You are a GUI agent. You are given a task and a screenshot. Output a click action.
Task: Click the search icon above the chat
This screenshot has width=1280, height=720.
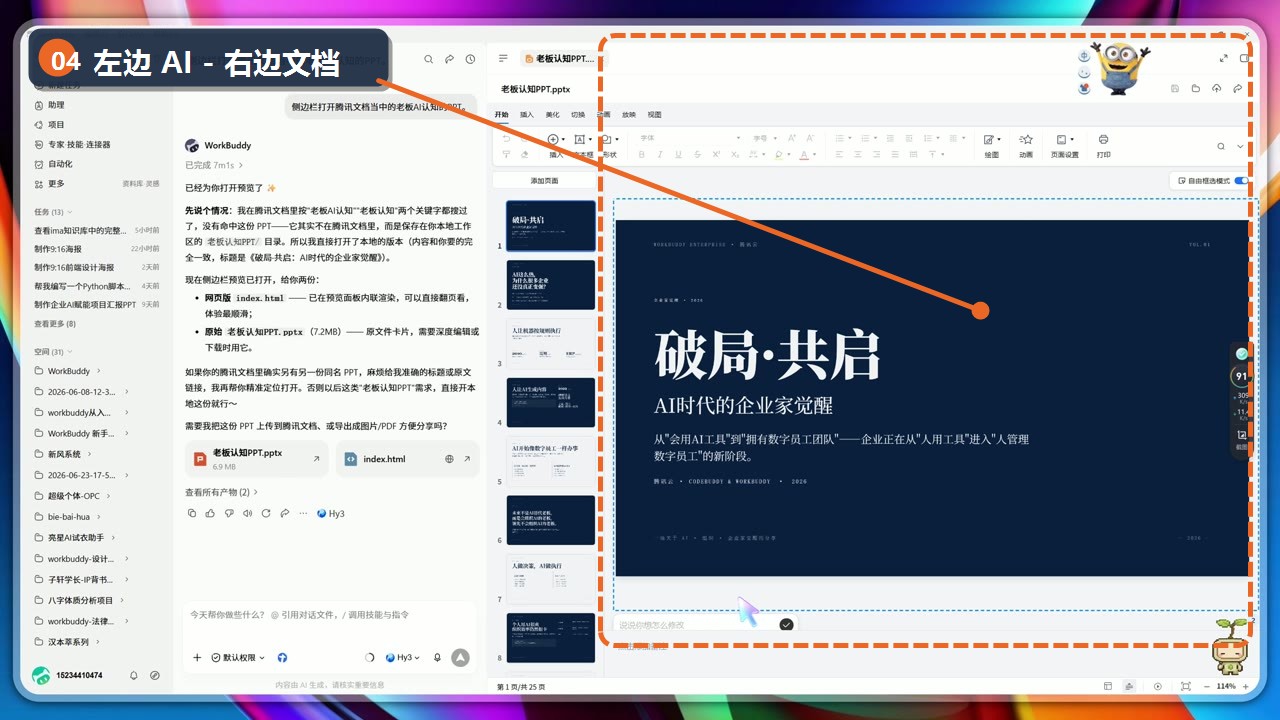429,59
